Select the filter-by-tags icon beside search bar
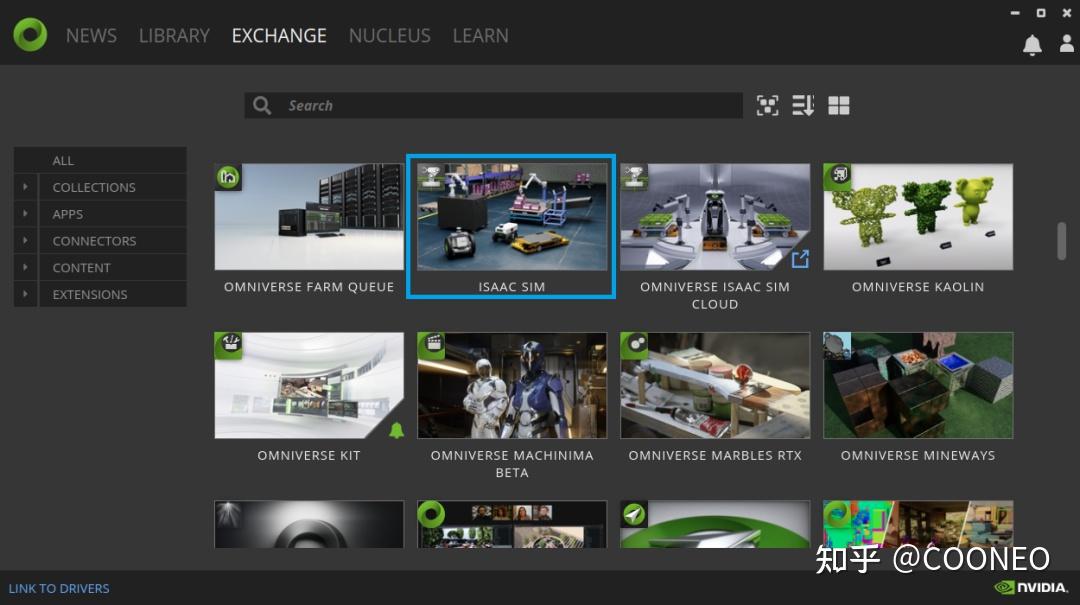1080x605 pixels. pyautogui.click(x=767, y=105)
